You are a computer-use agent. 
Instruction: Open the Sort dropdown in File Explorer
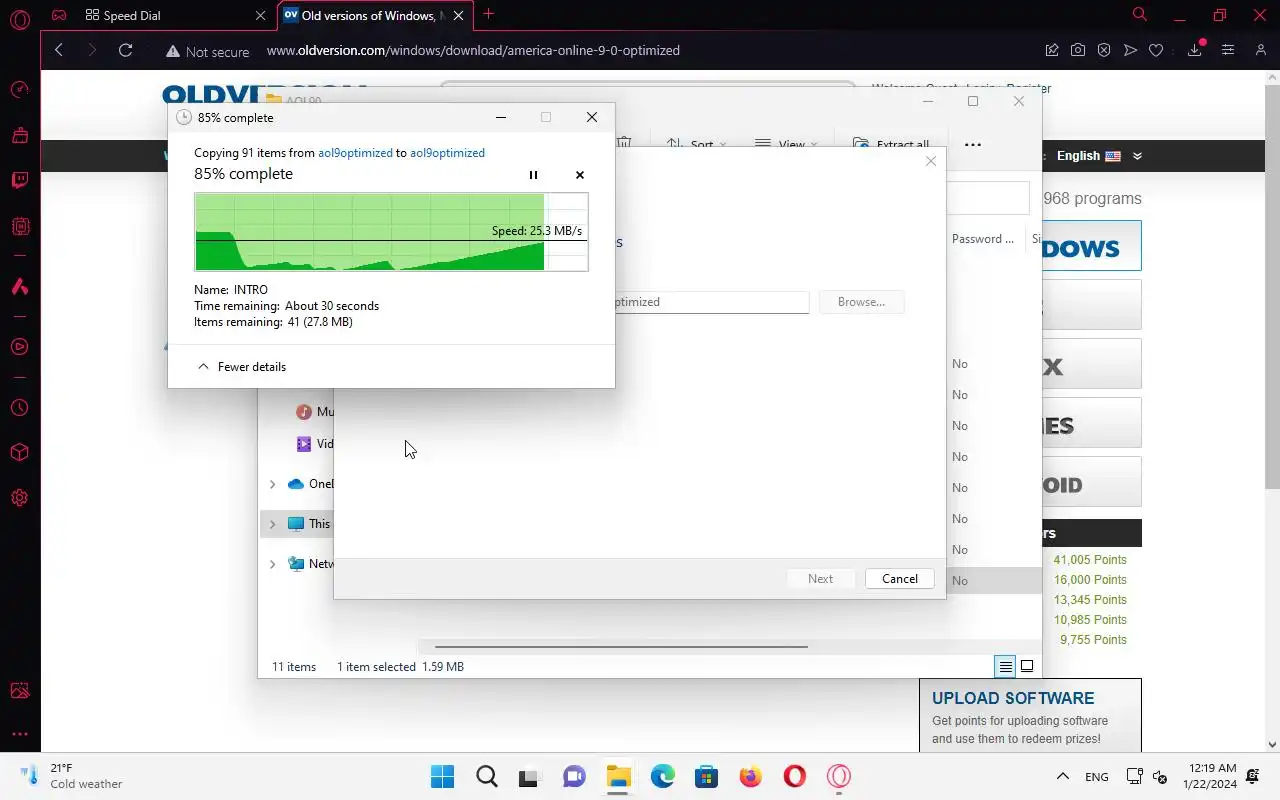coord(697,144)
